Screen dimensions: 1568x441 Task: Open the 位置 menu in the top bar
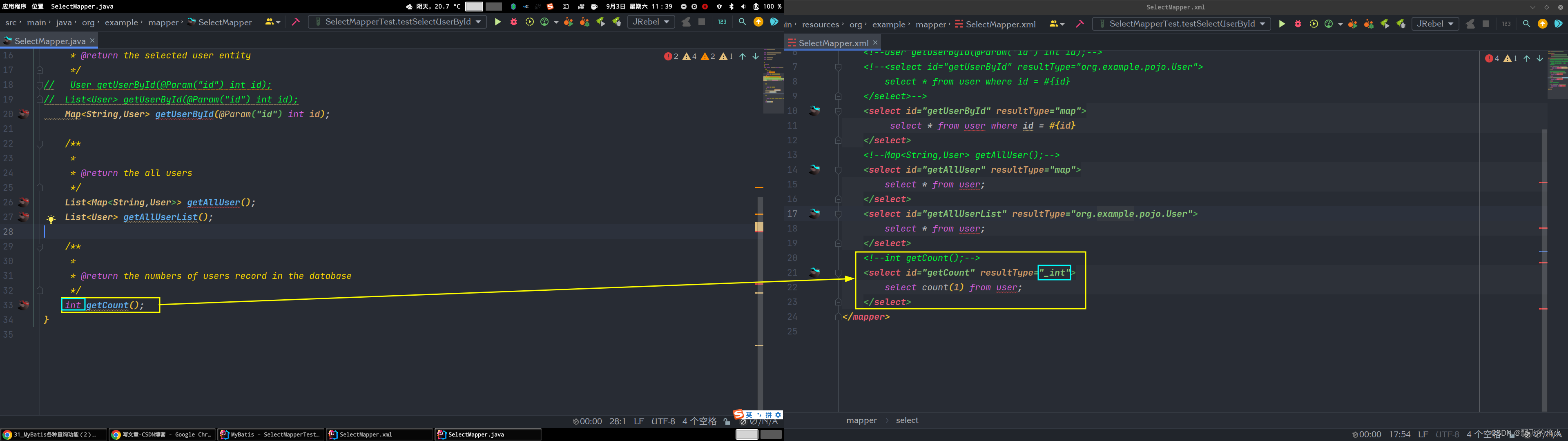tap(38, 6)
